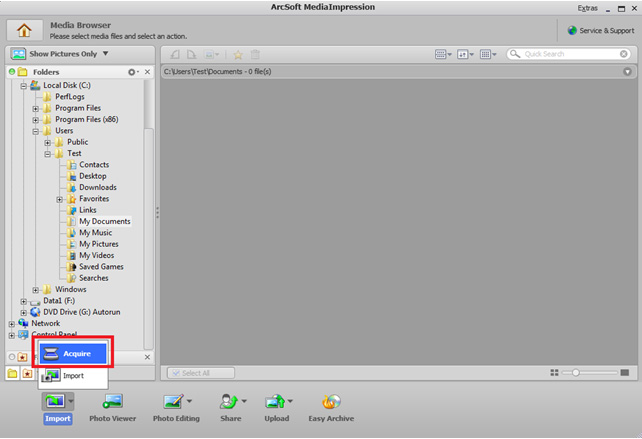
Task: Switch to the starred folder tab icon
Action: coord(27,373)
